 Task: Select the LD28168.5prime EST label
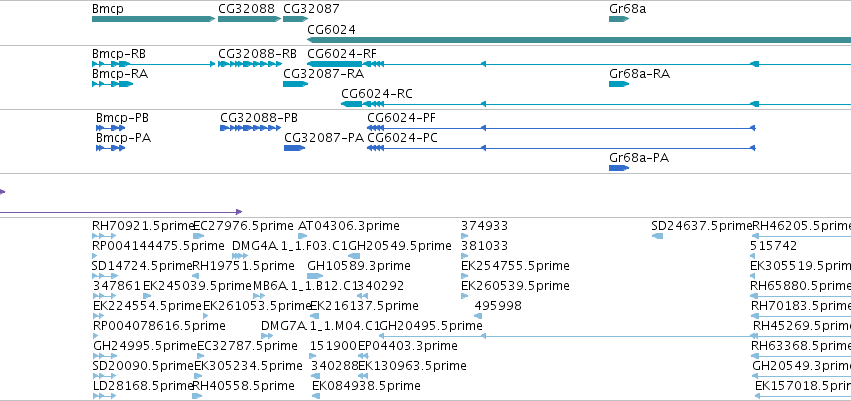point(143,386)
